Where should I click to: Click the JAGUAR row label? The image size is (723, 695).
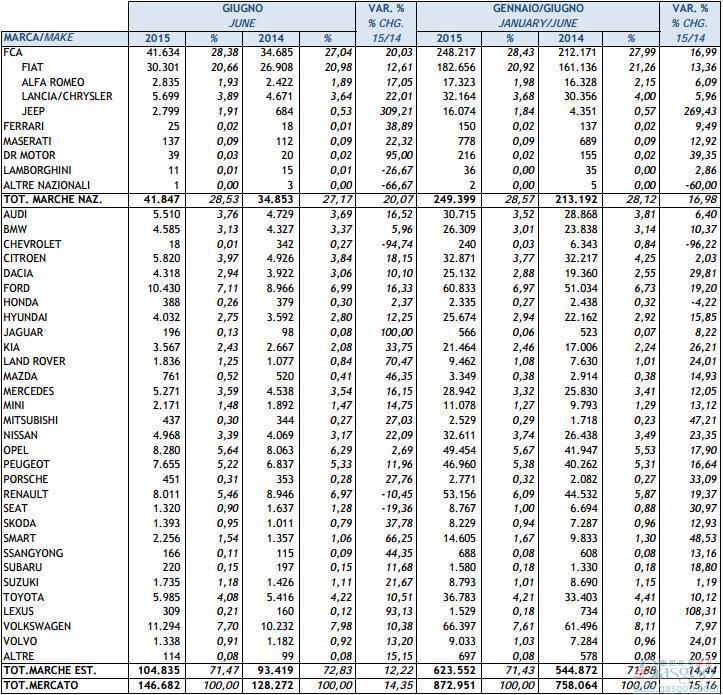click(23, 332)
